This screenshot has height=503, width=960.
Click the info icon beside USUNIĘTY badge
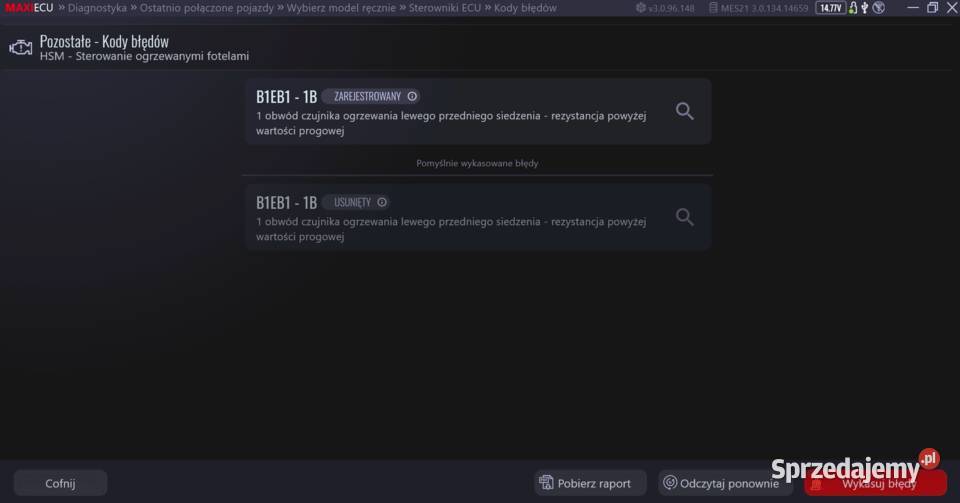click(382, 202)
